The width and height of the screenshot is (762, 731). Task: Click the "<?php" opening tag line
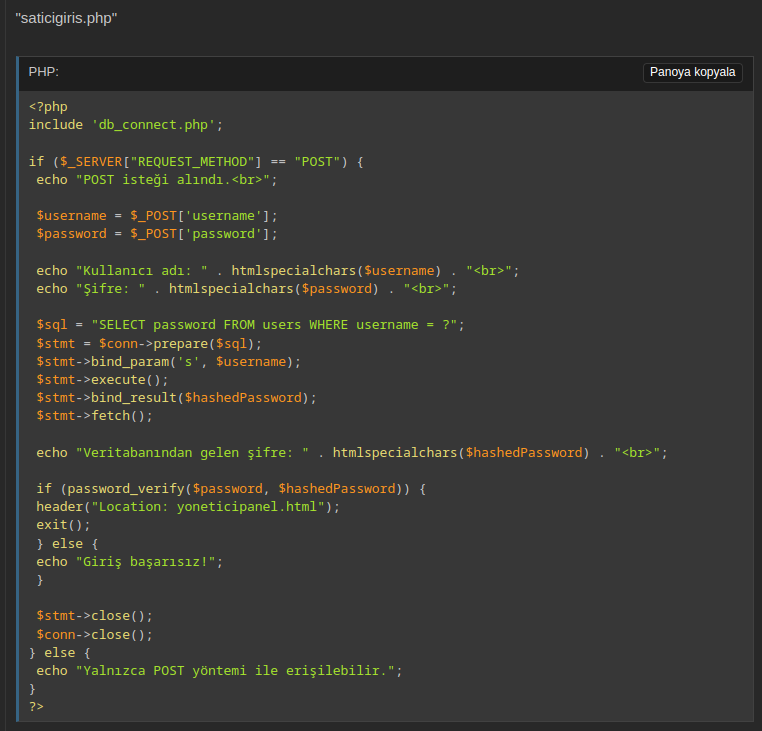(x=48, y=106)
